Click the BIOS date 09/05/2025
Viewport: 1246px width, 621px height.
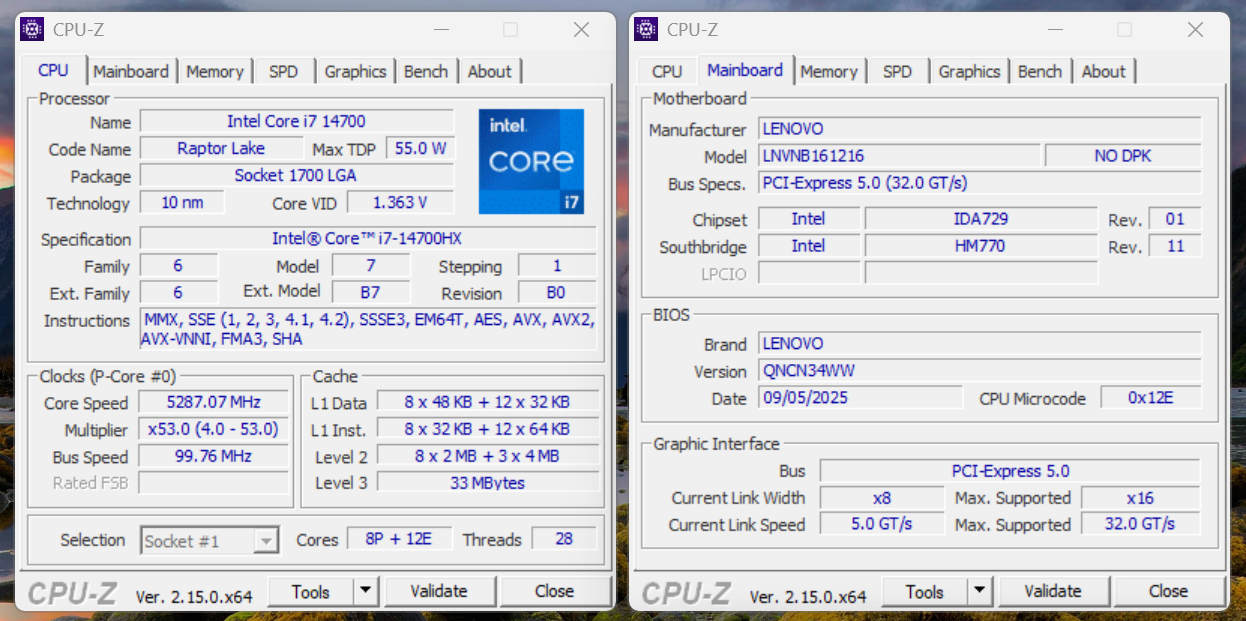point(860,397)
